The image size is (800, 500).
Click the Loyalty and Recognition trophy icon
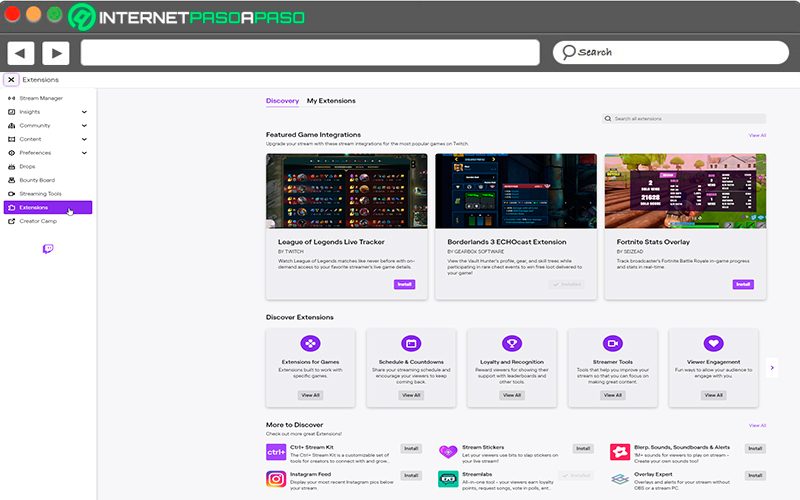pos(512,343)
